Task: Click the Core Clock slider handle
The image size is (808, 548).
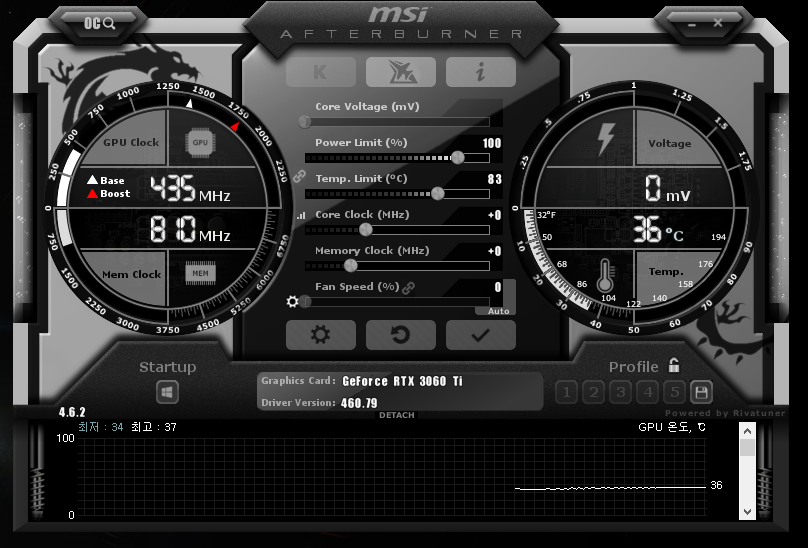Action: click(365, 230)
